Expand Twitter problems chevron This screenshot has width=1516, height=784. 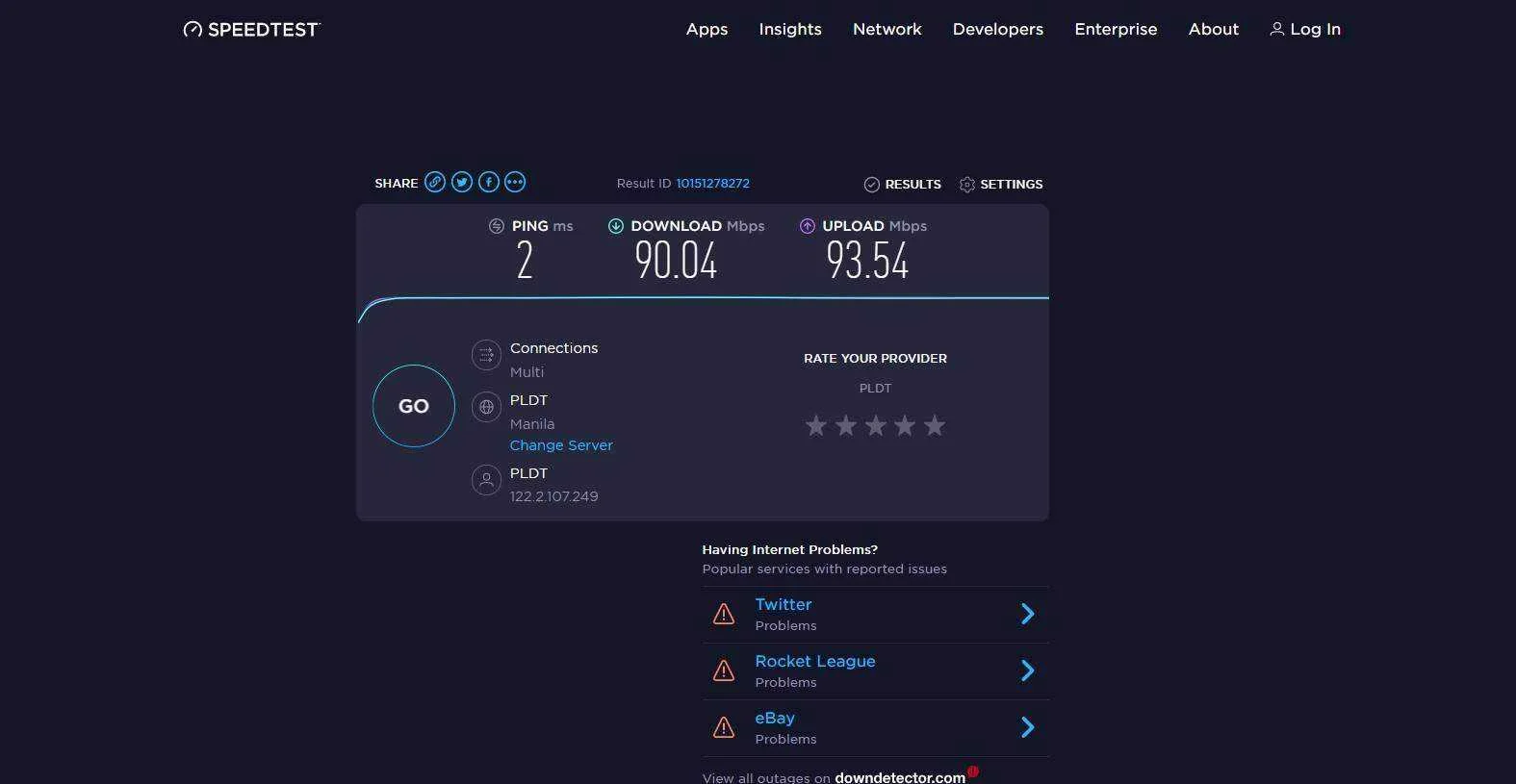point(1028,614)
